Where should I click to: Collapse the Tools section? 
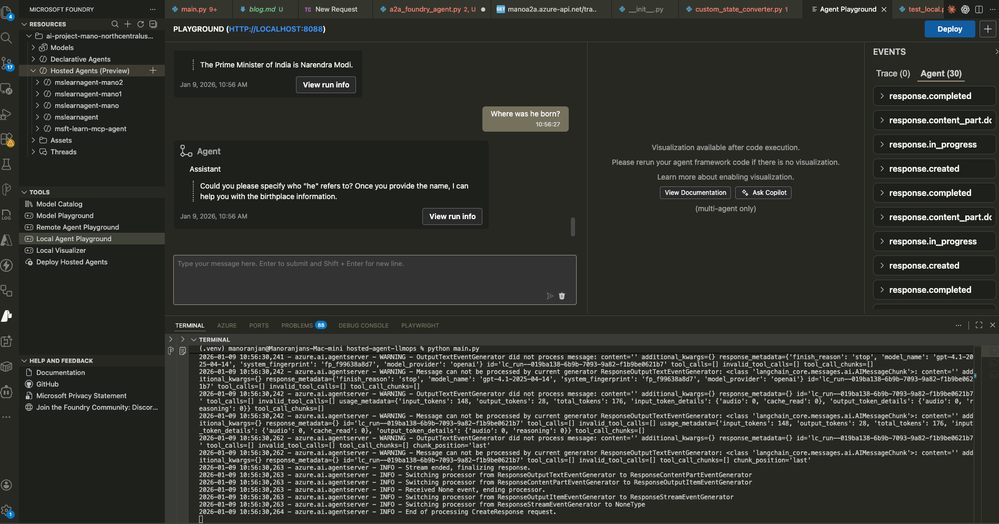(x=24, y=192)
